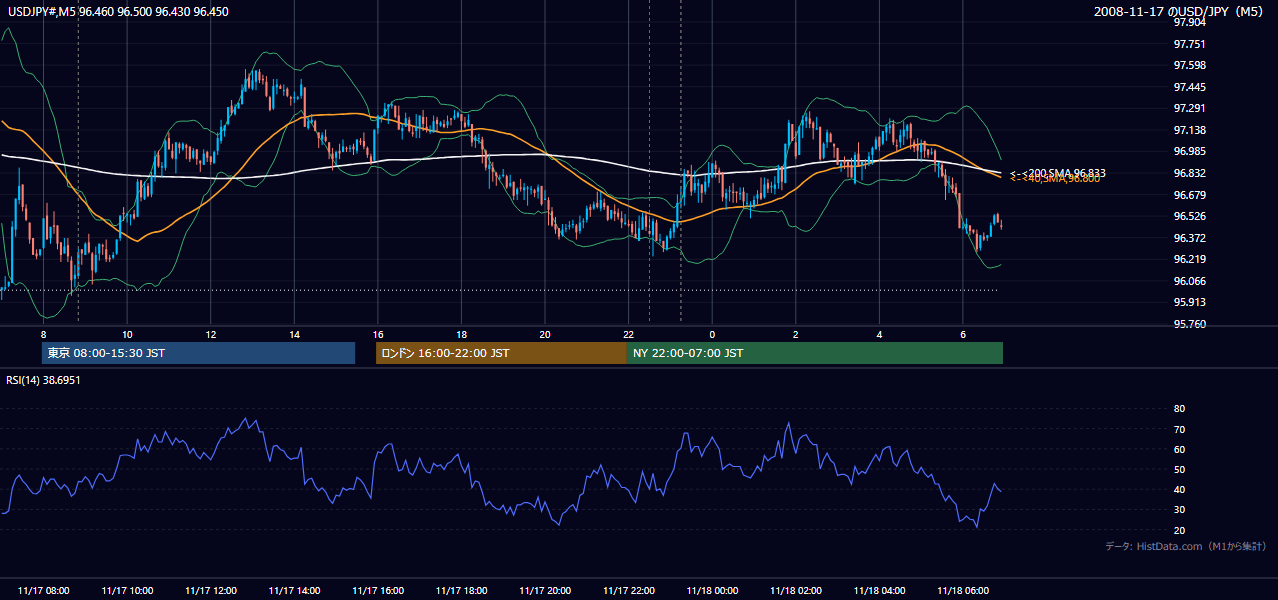
Task: Click price scale value 97.291
Action: (1189, 108)
